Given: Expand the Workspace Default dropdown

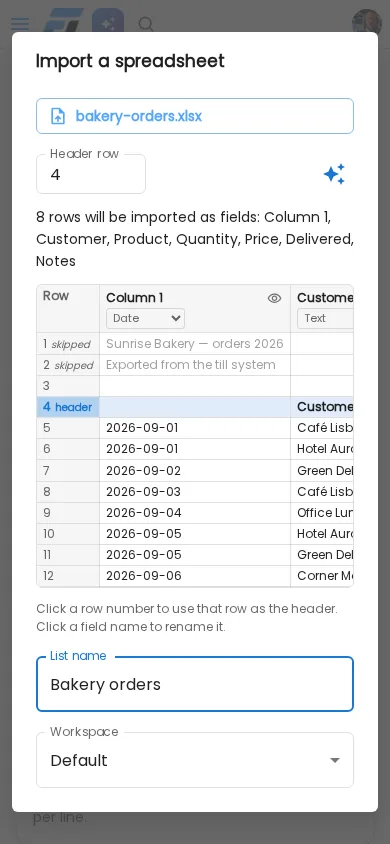Looking at the screenshot, I should coord(195,760).
